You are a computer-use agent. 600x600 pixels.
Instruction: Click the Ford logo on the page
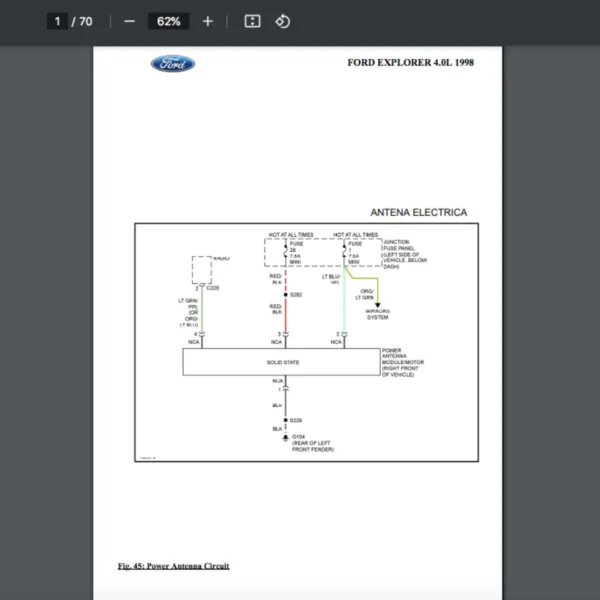click(x=173, y=64)
